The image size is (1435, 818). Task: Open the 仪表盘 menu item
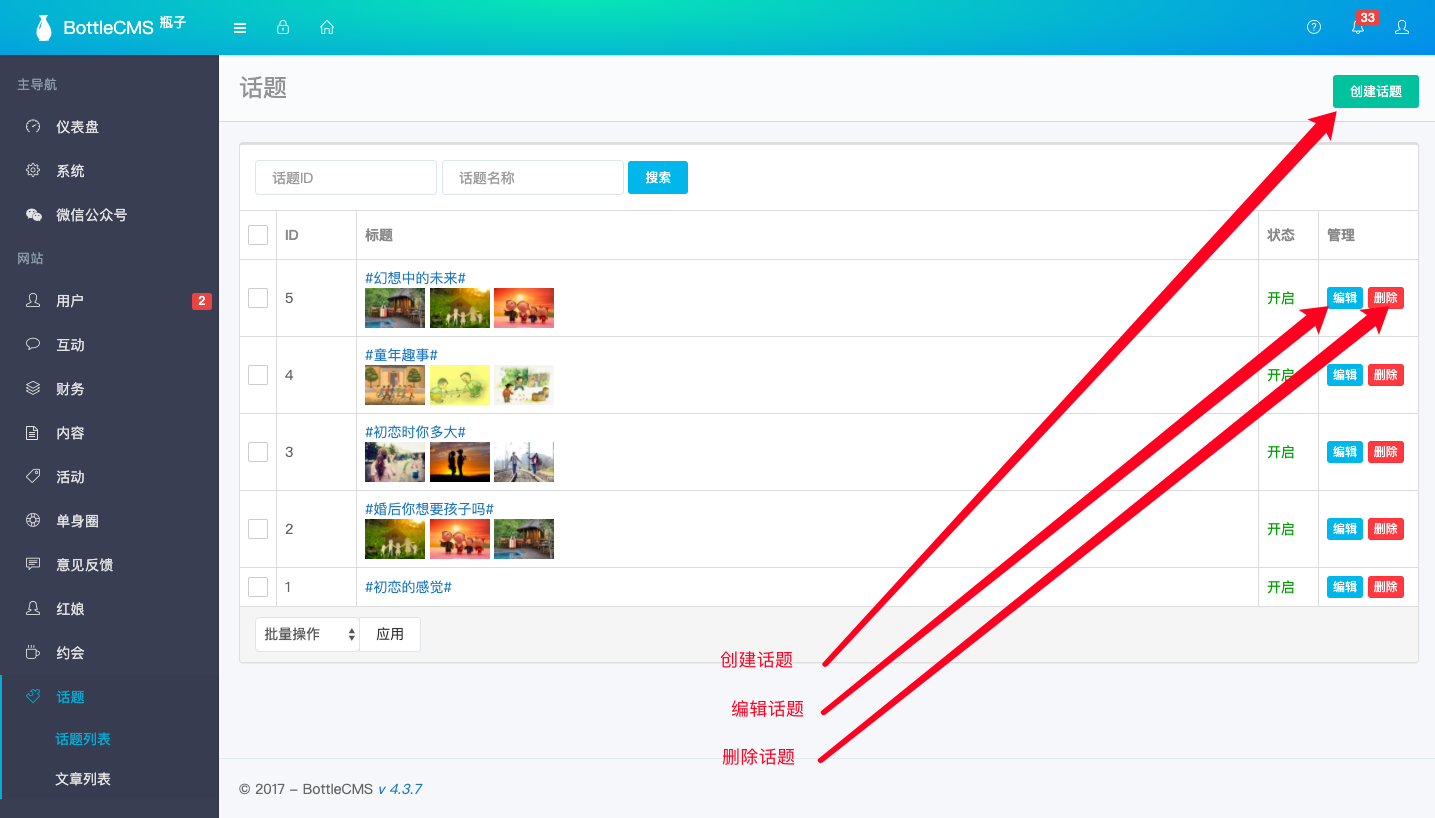[x=109, y=127]
